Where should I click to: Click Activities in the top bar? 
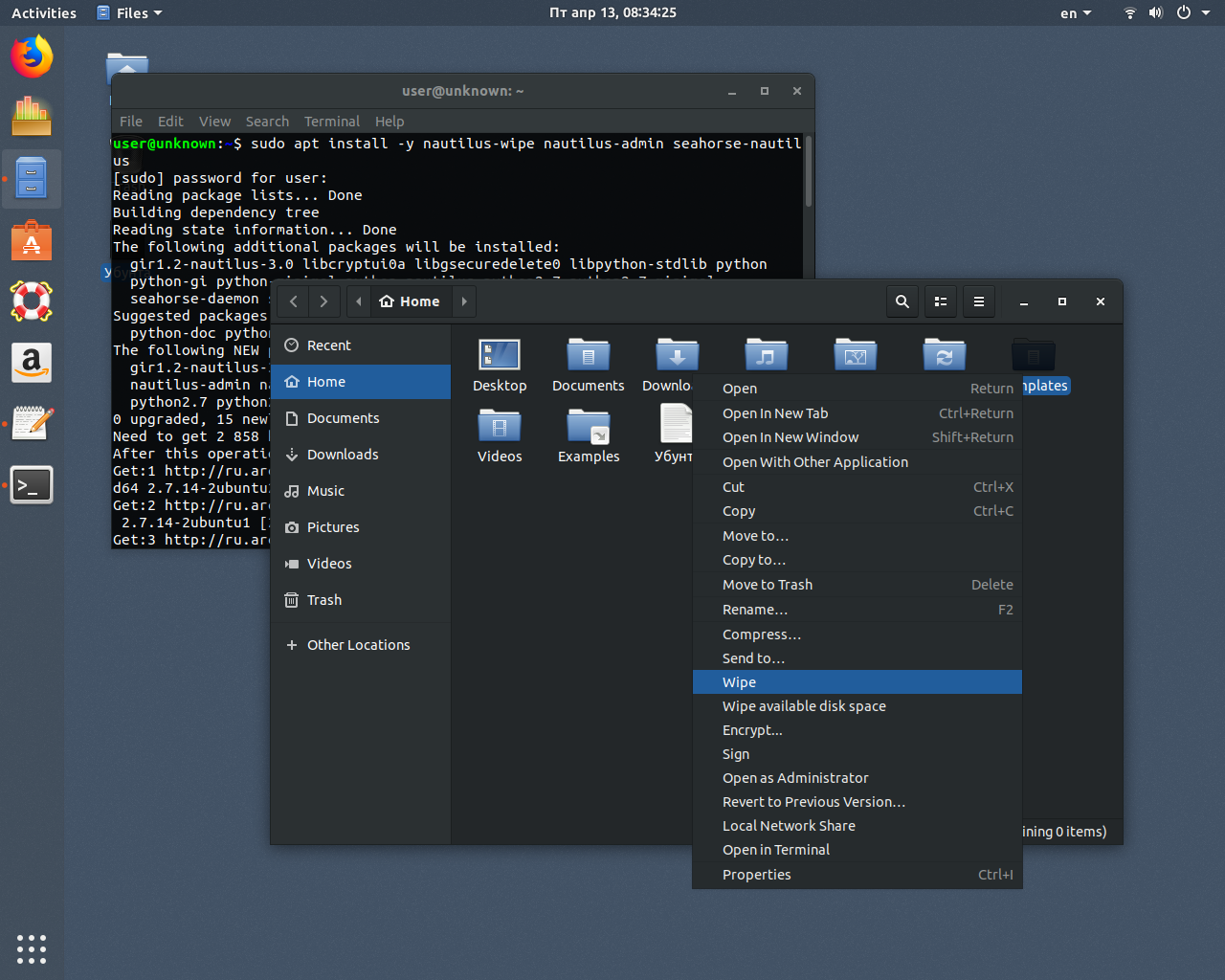click(x=43, y=12)
